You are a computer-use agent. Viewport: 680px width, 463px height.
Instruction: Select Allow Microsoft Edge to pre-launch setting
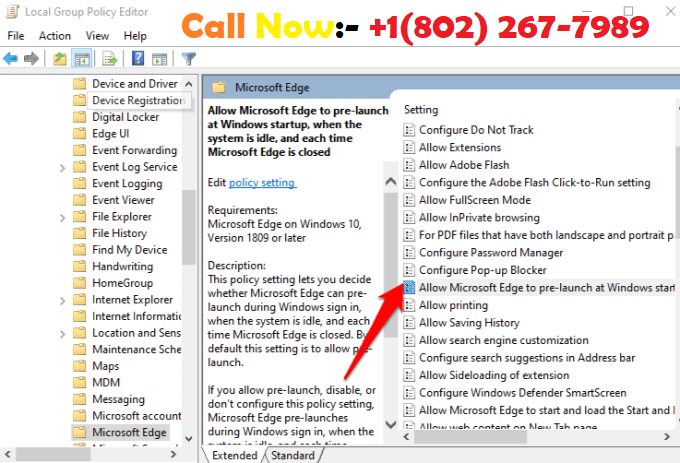[539, 287]
